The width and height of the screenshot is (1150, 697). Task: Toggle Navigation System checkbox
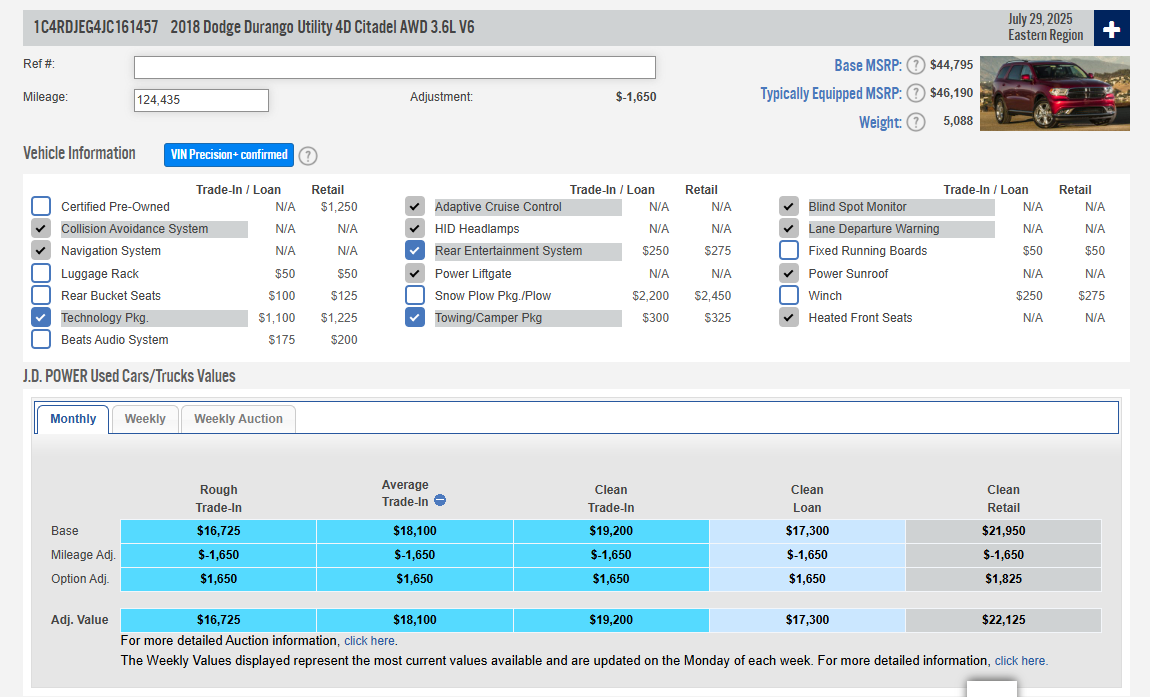tap(41, 250)
